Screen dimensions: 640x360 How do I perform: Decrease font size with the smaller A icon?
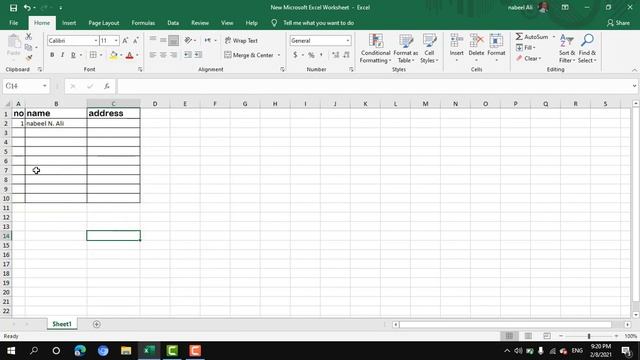136,40
